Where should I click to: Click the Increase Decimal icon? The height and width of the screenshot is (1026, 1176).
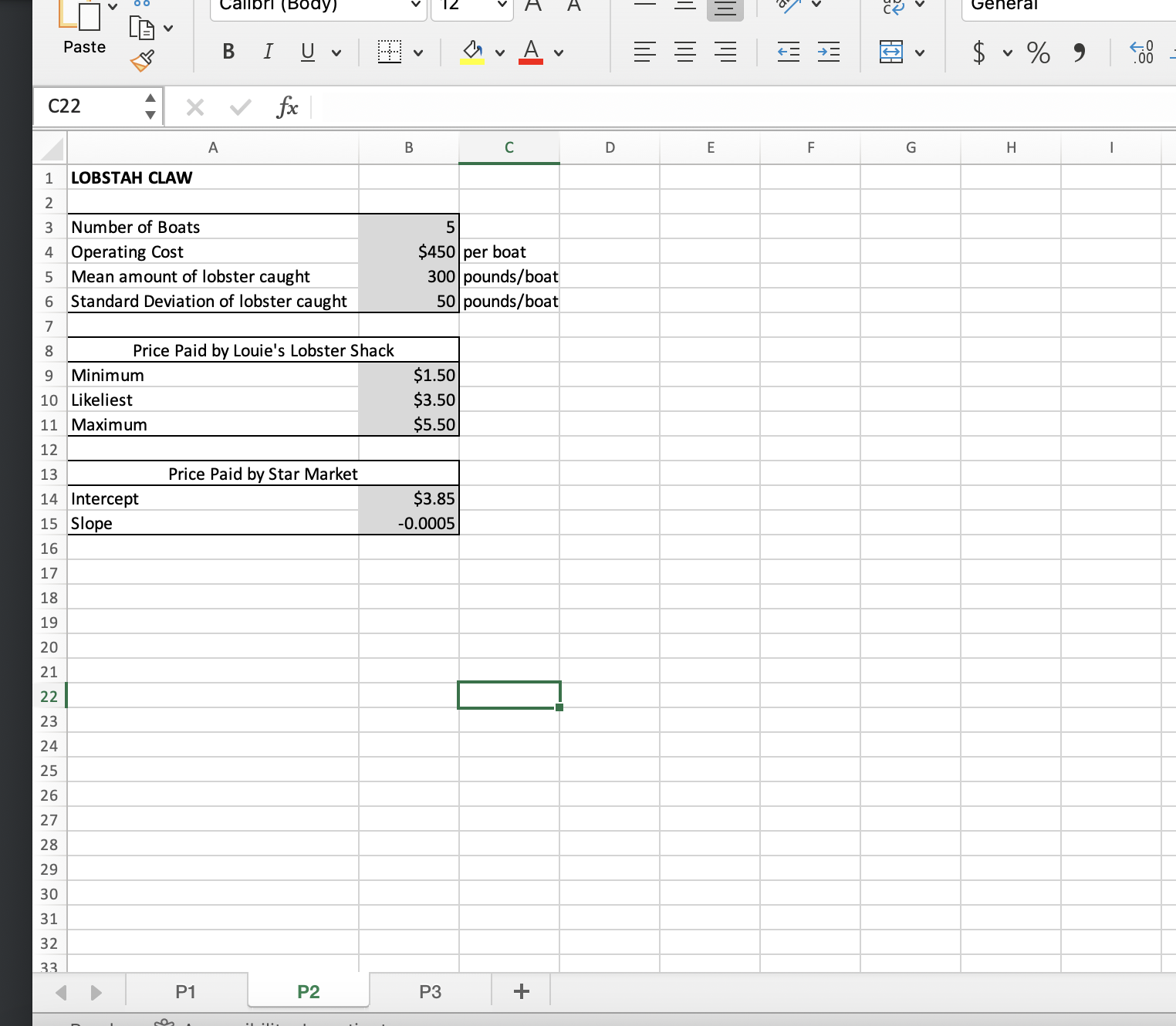[1142, 52]
